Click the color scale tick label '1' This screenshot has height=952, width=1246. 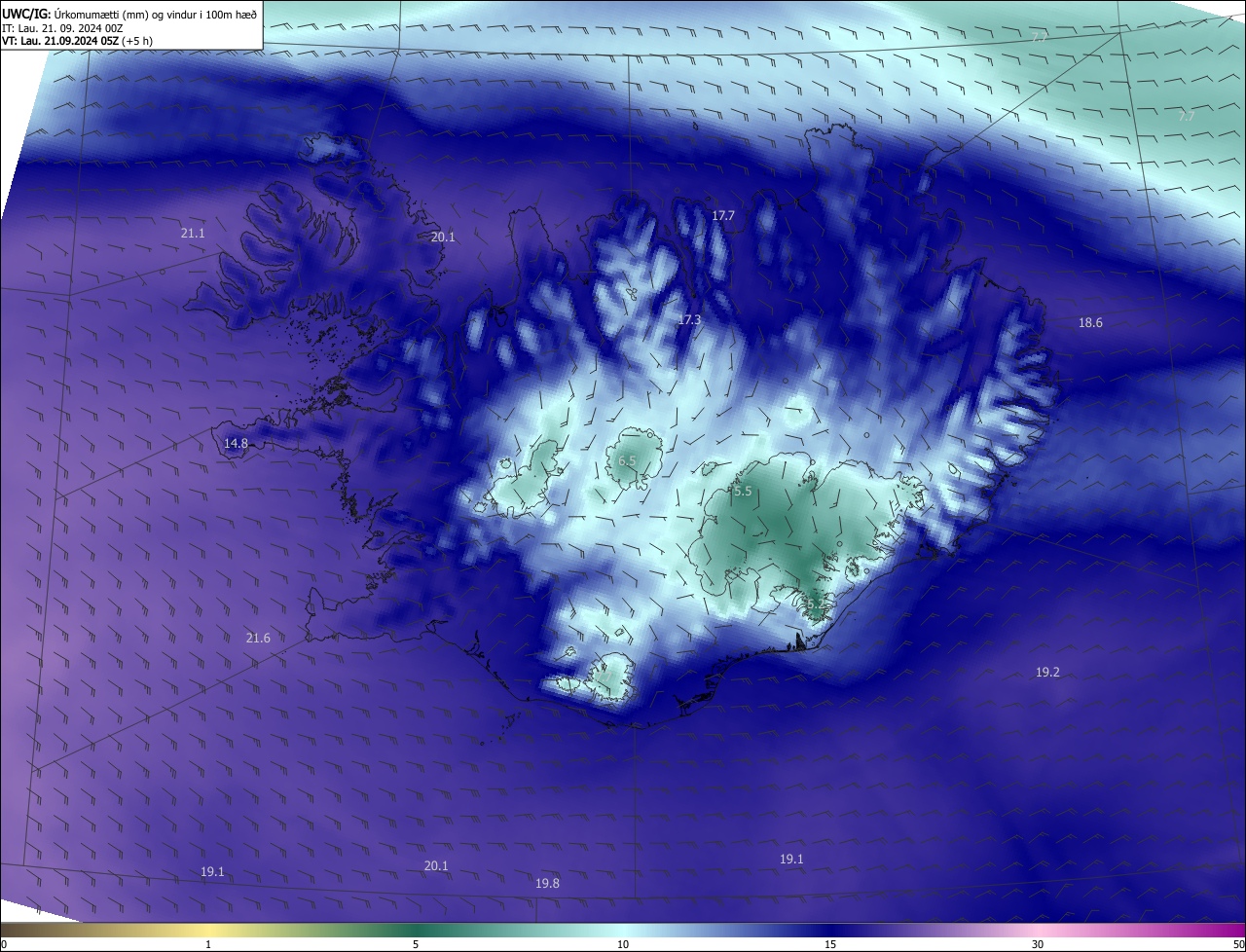coord(208,945)
